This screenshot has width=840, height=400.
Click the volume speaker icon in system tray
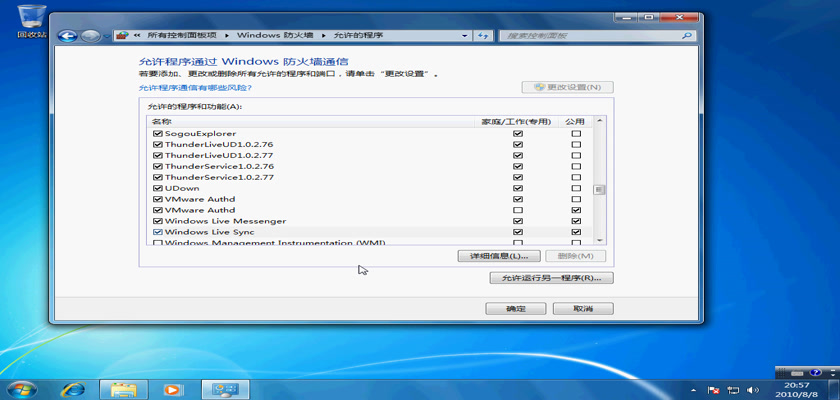click(754, 388)
